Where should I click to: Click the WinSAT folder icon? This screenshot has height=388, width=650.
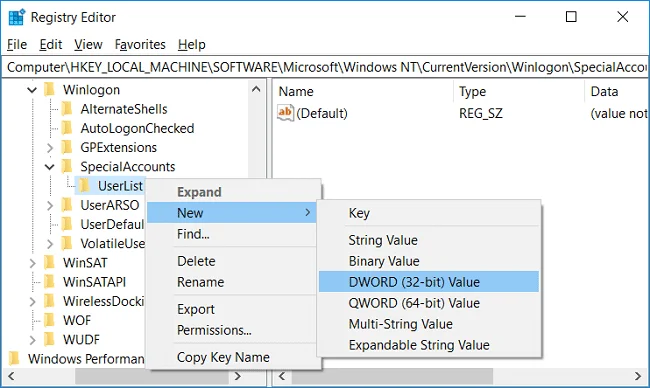[x=49, y=262]
